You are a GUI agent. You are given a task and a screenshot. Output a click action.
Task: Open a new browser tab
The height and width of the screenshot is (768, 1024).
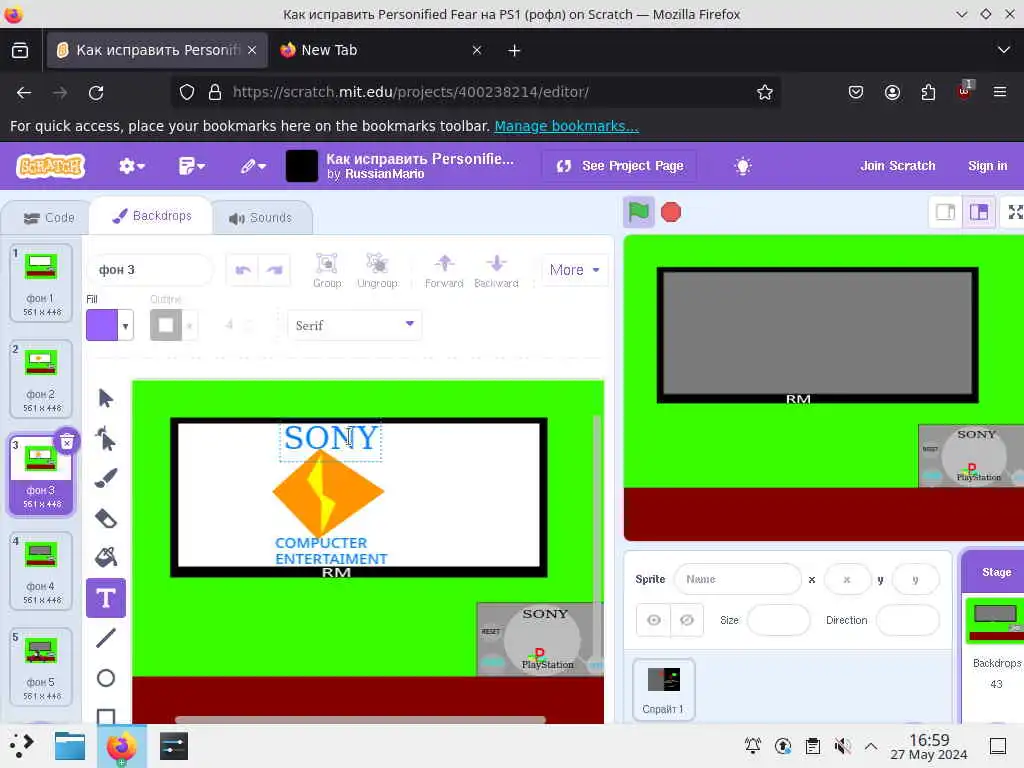coord(514,50)
